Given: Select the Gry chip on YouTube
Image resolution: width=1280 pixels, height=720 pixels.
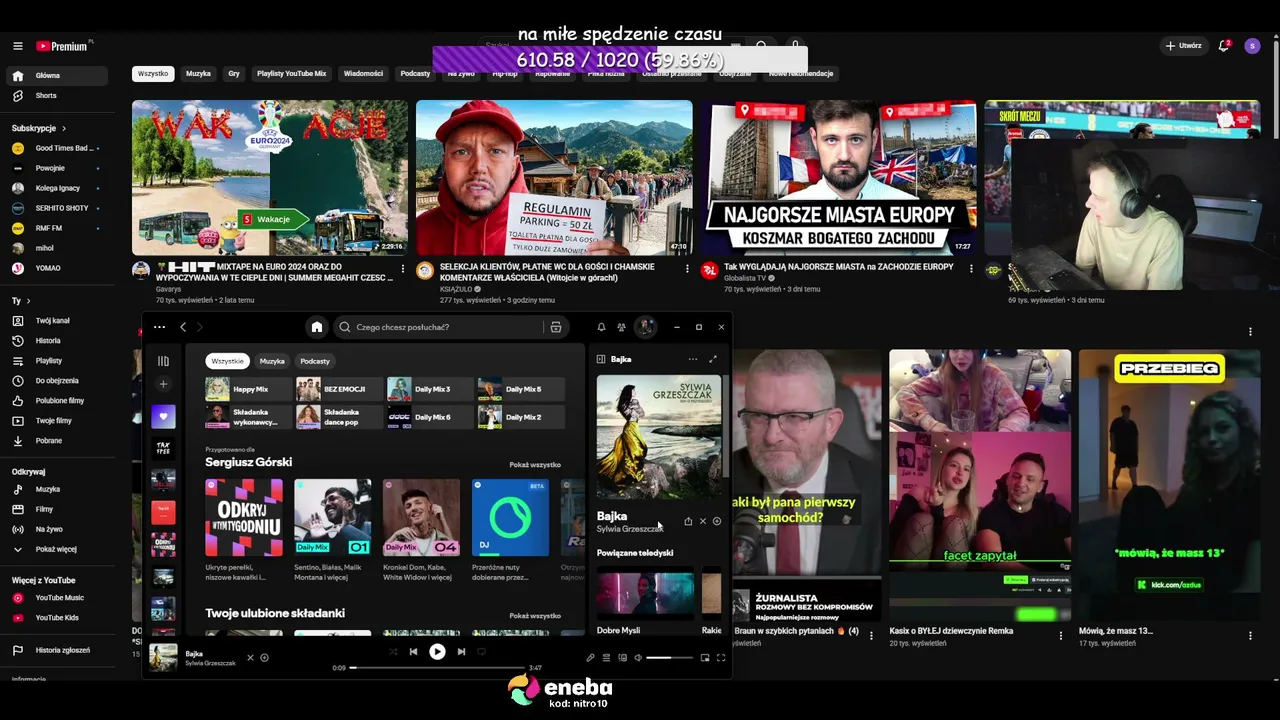Looking at the screenshot, I should [x=234, y=74].
